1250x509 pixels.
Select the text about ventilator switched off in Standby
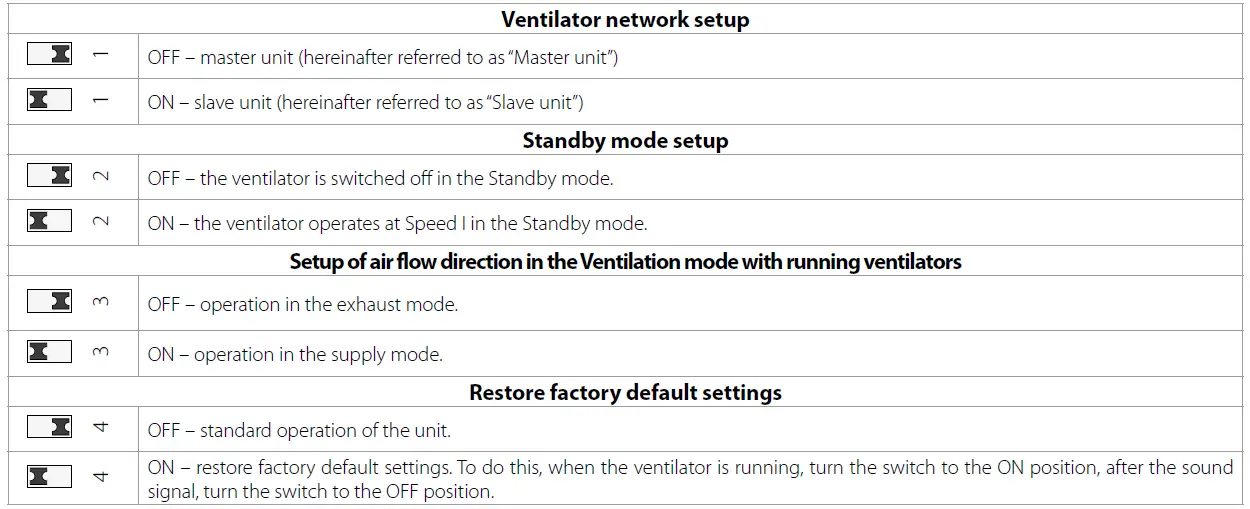click(x=380, y=179)
